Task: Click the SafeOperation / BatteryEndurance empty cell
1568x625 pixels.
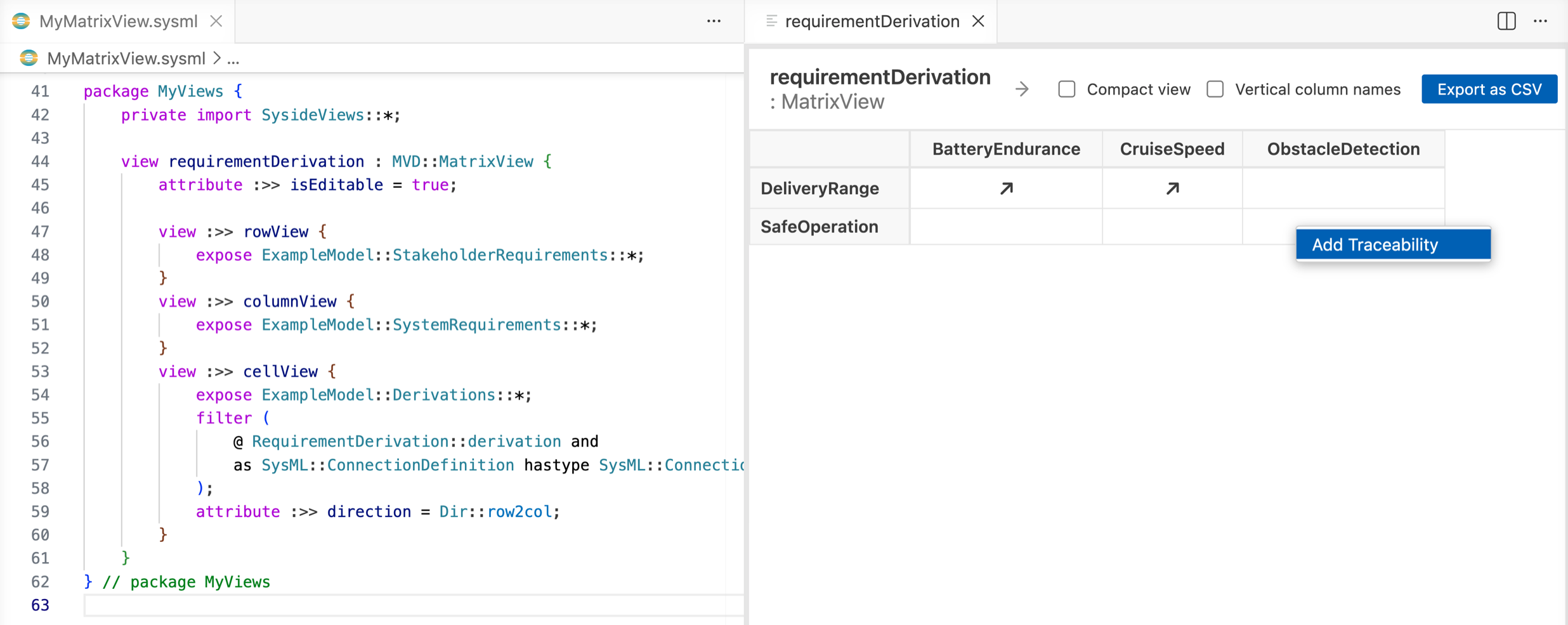Action: [1006, 227]
